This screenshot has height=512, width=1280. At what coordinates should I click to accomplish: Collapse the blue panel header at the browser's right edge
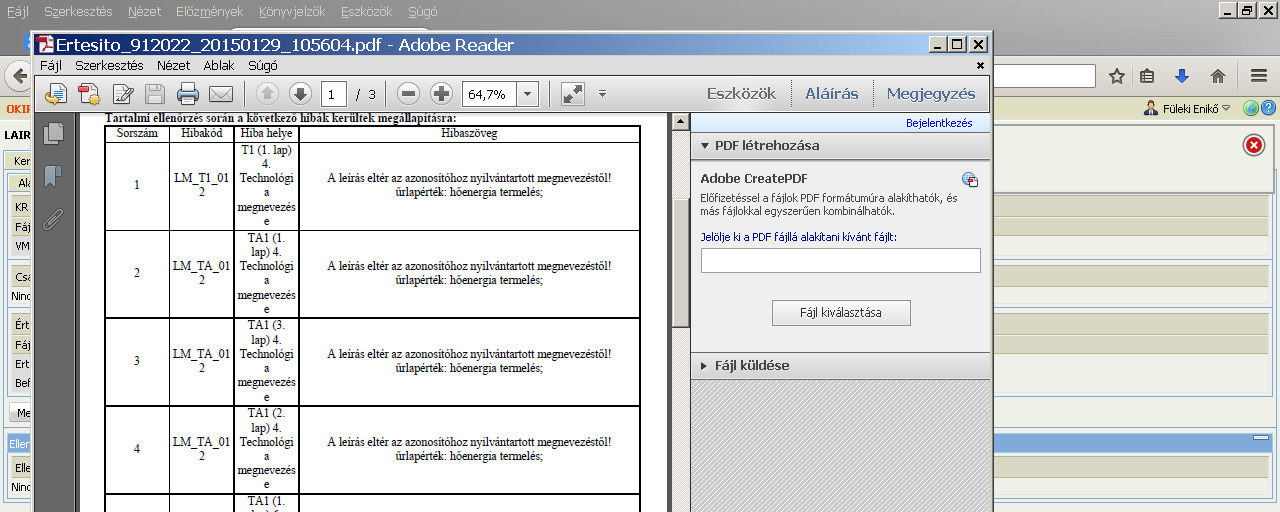tap(1260, 439)
